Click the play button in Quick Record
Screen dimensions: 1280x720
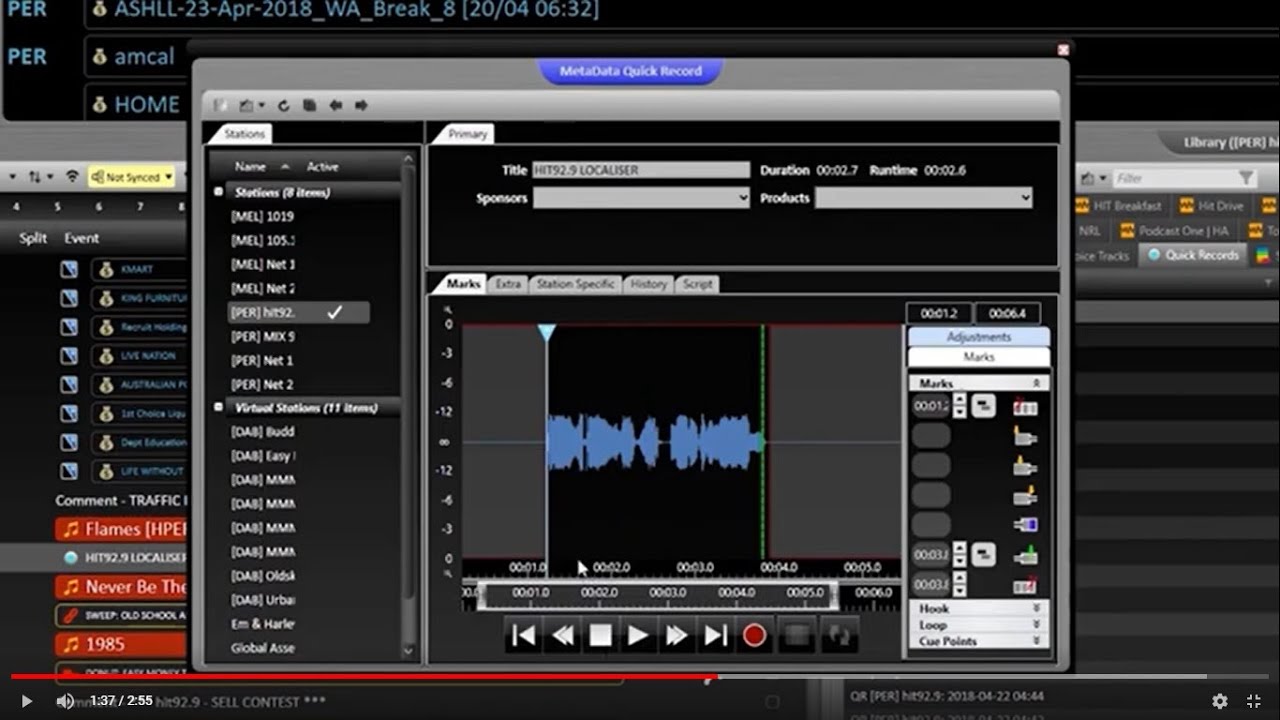638,635
